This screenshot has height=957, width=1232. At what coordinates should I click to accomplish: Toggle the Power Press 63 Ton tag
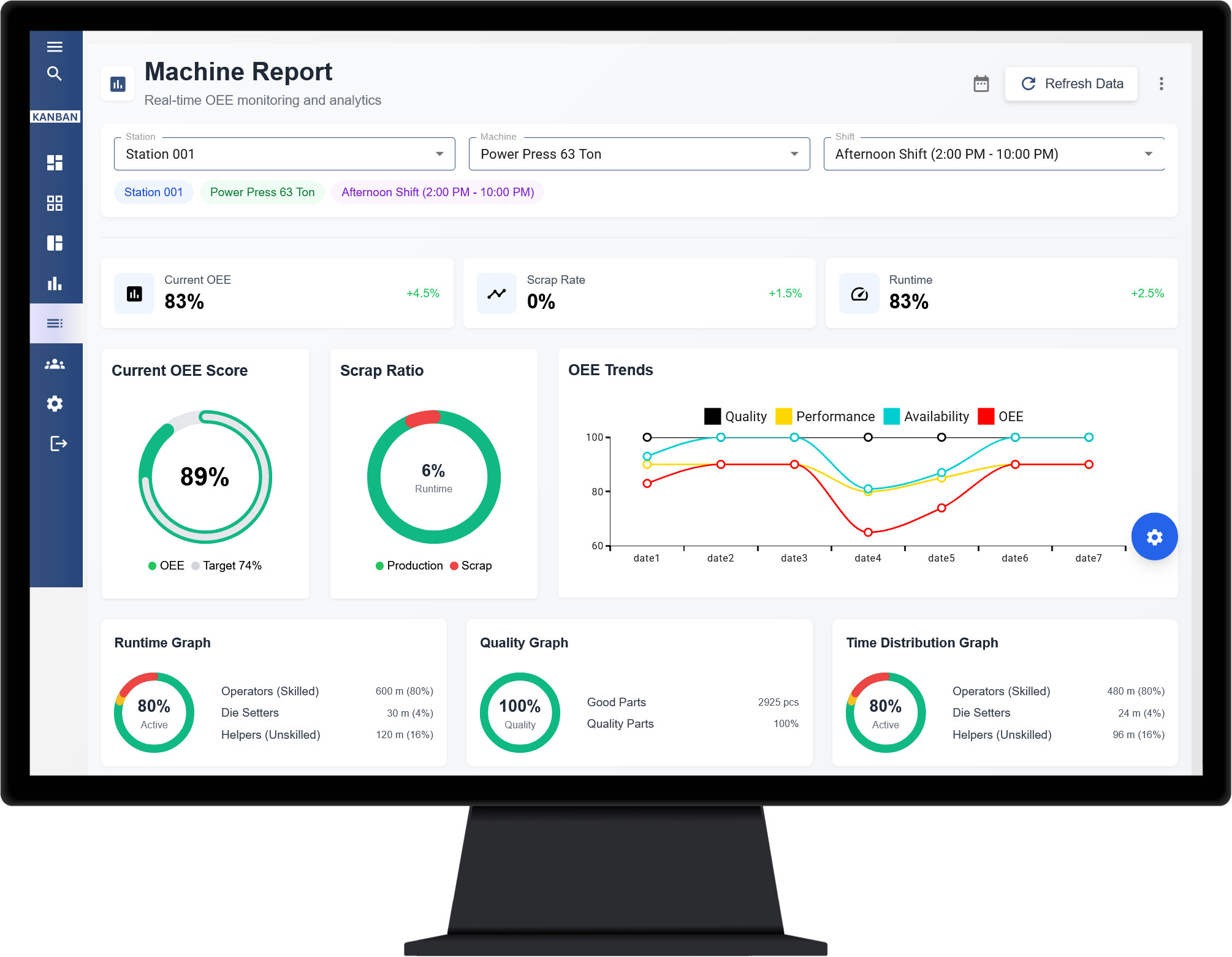point(262,192)
